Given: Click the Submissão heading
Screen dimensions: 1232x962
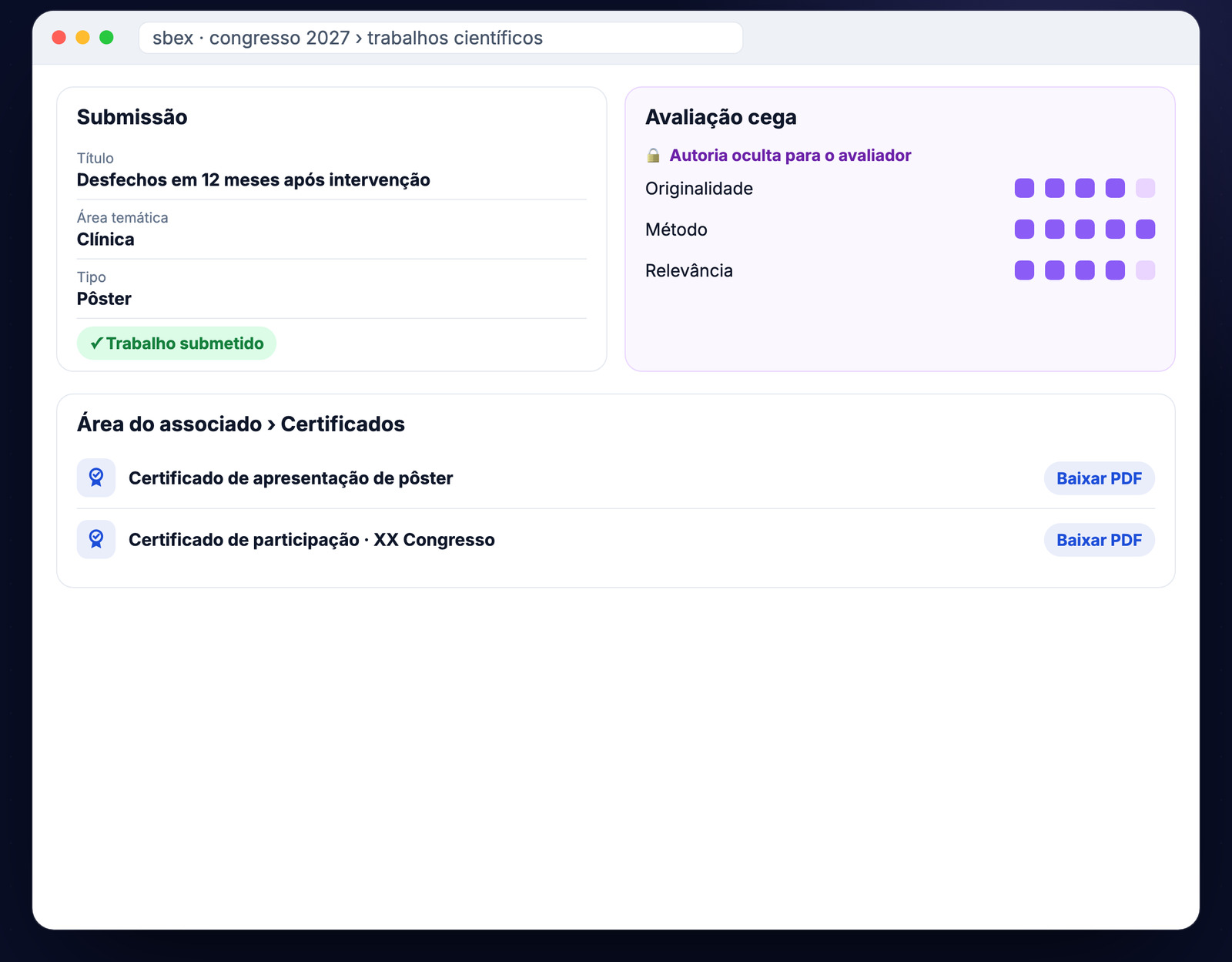Looking at the screenshot, I should pos(132,117).
